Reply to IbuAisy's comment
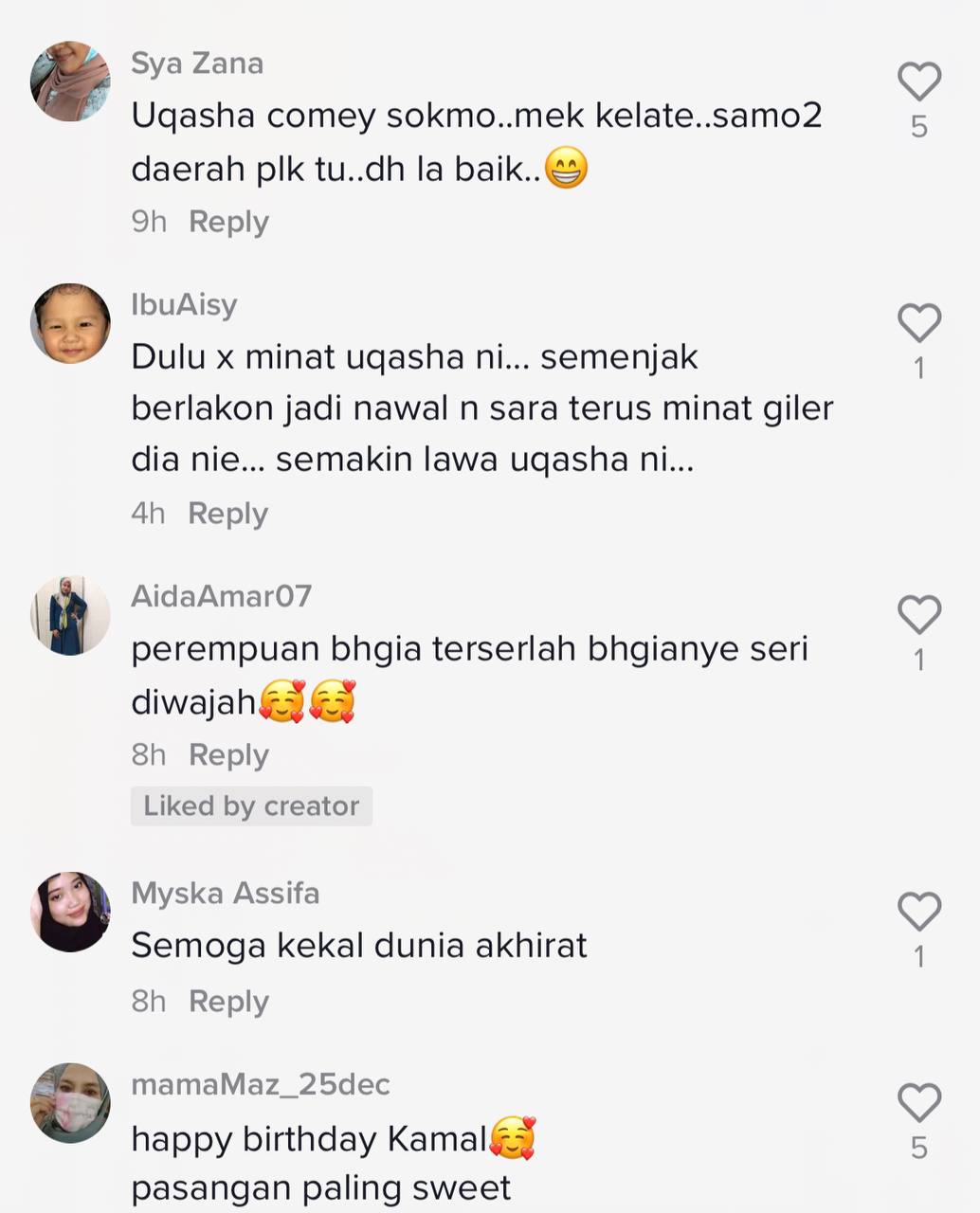The image size is (980, 1213). 227,514
